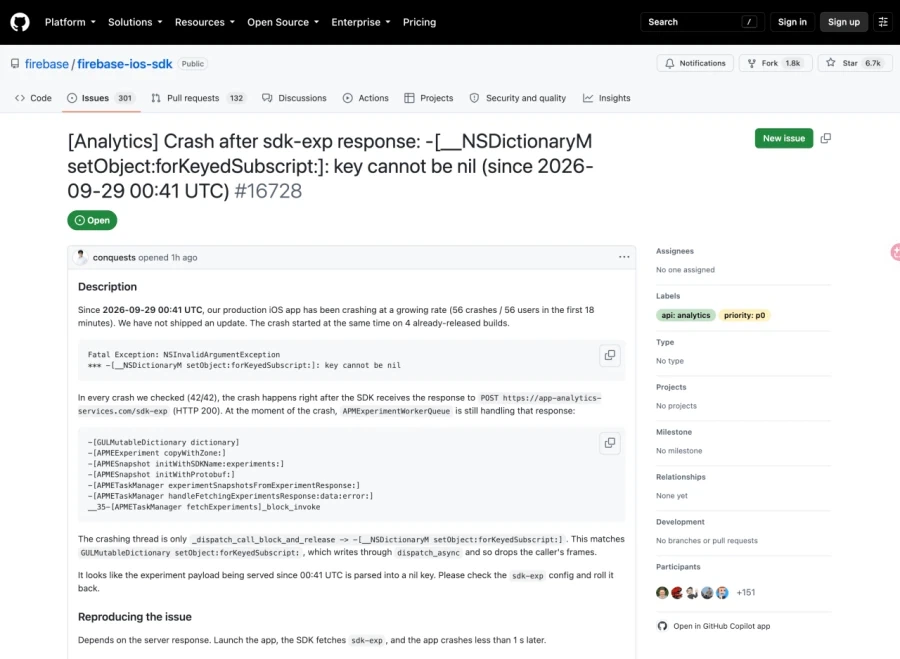Sign in to GitHub

coord(792,22)
